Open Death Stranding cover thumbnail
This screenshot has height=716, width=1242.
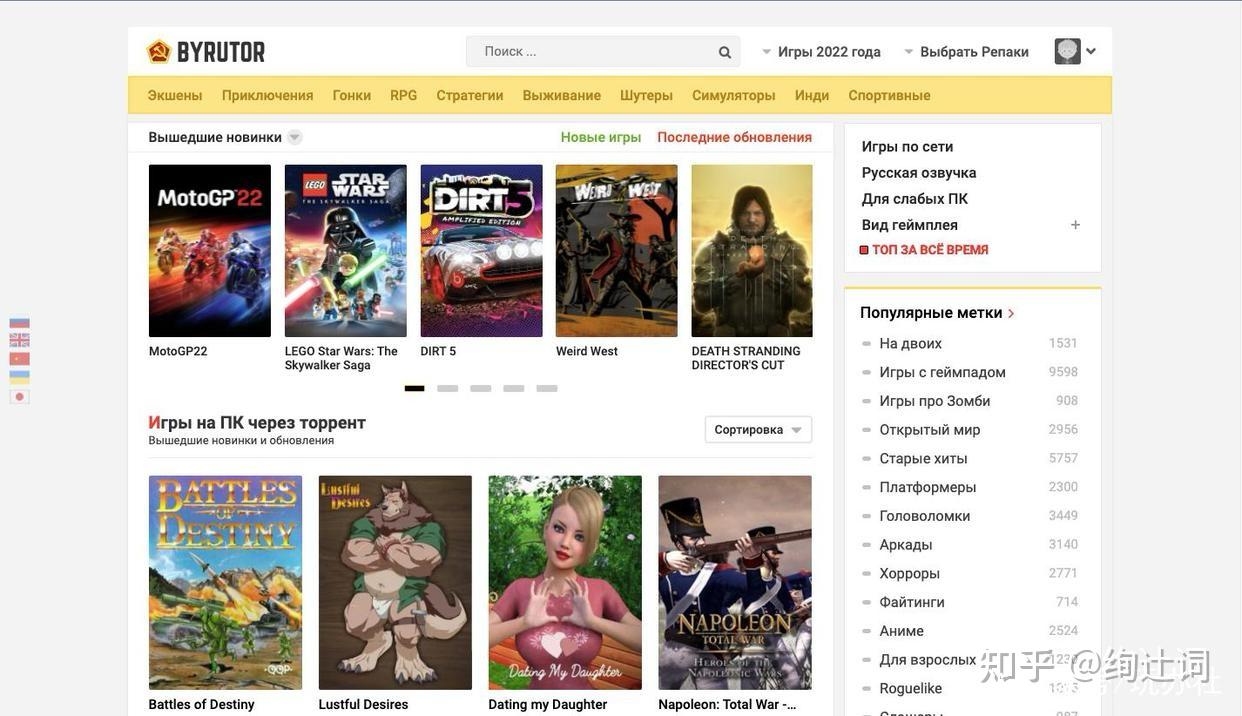752,251
